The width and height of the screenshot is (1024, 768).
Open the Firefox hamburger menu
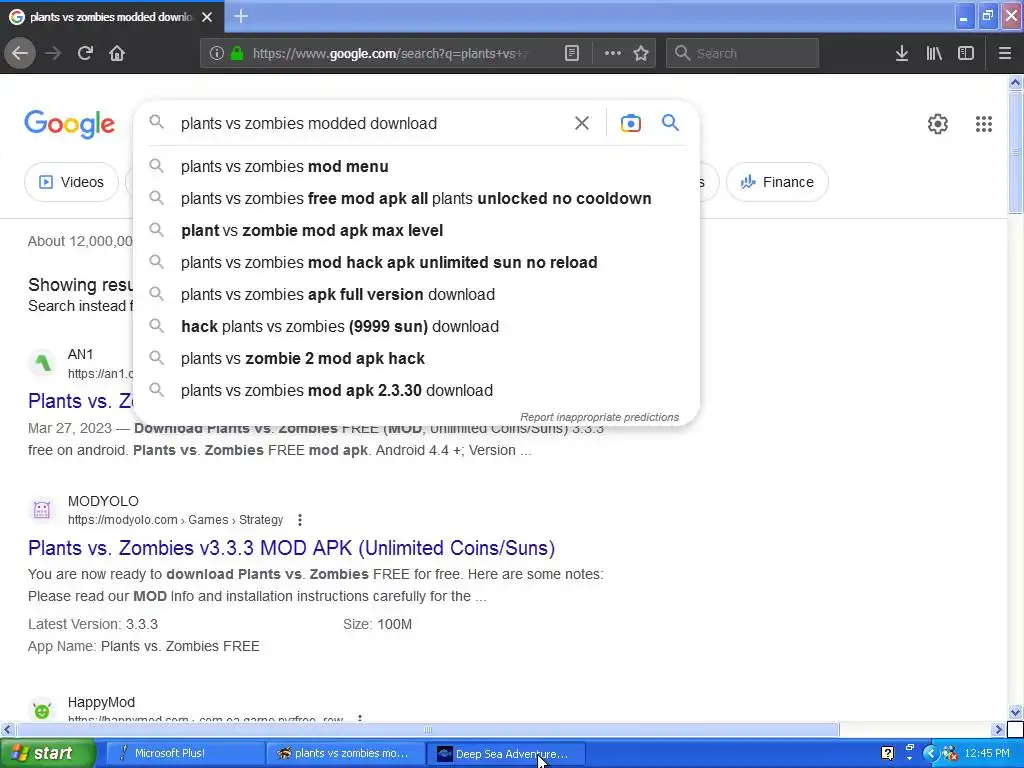click(1005, 54)
